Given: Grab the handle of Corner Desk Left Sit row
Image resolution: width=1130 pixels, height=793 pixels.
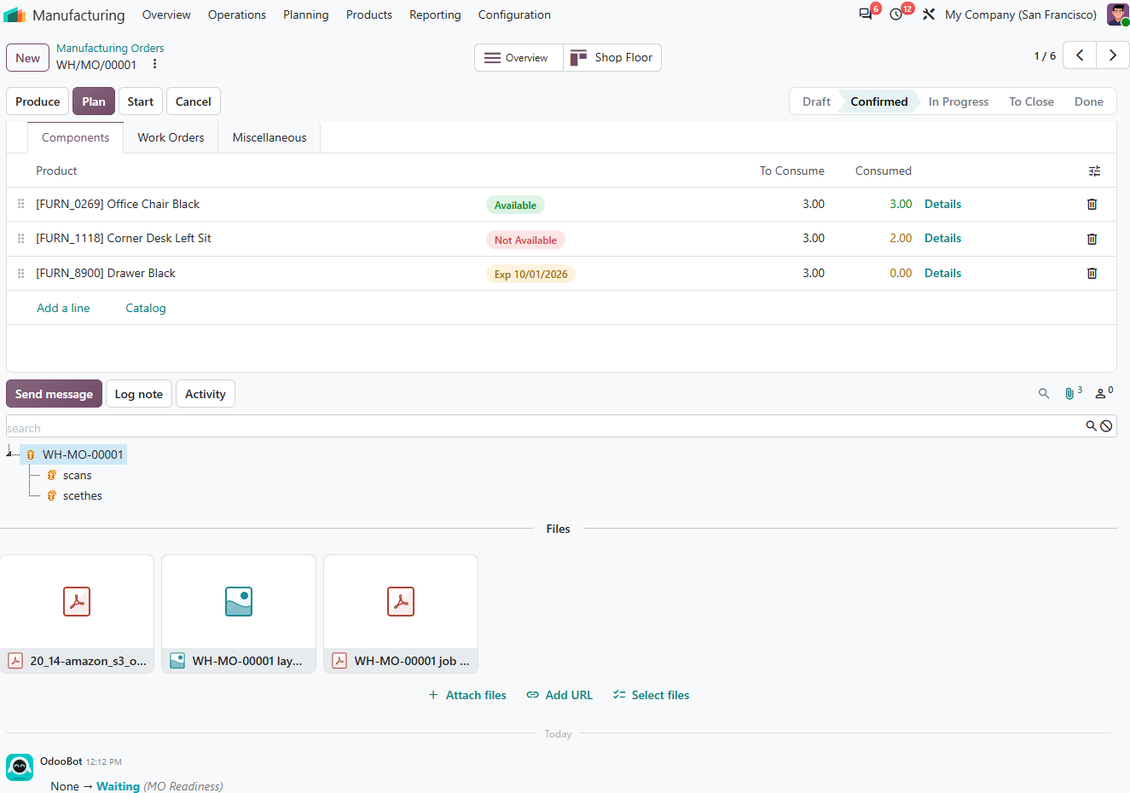Looking at the screenshot, I should [21, 238].
